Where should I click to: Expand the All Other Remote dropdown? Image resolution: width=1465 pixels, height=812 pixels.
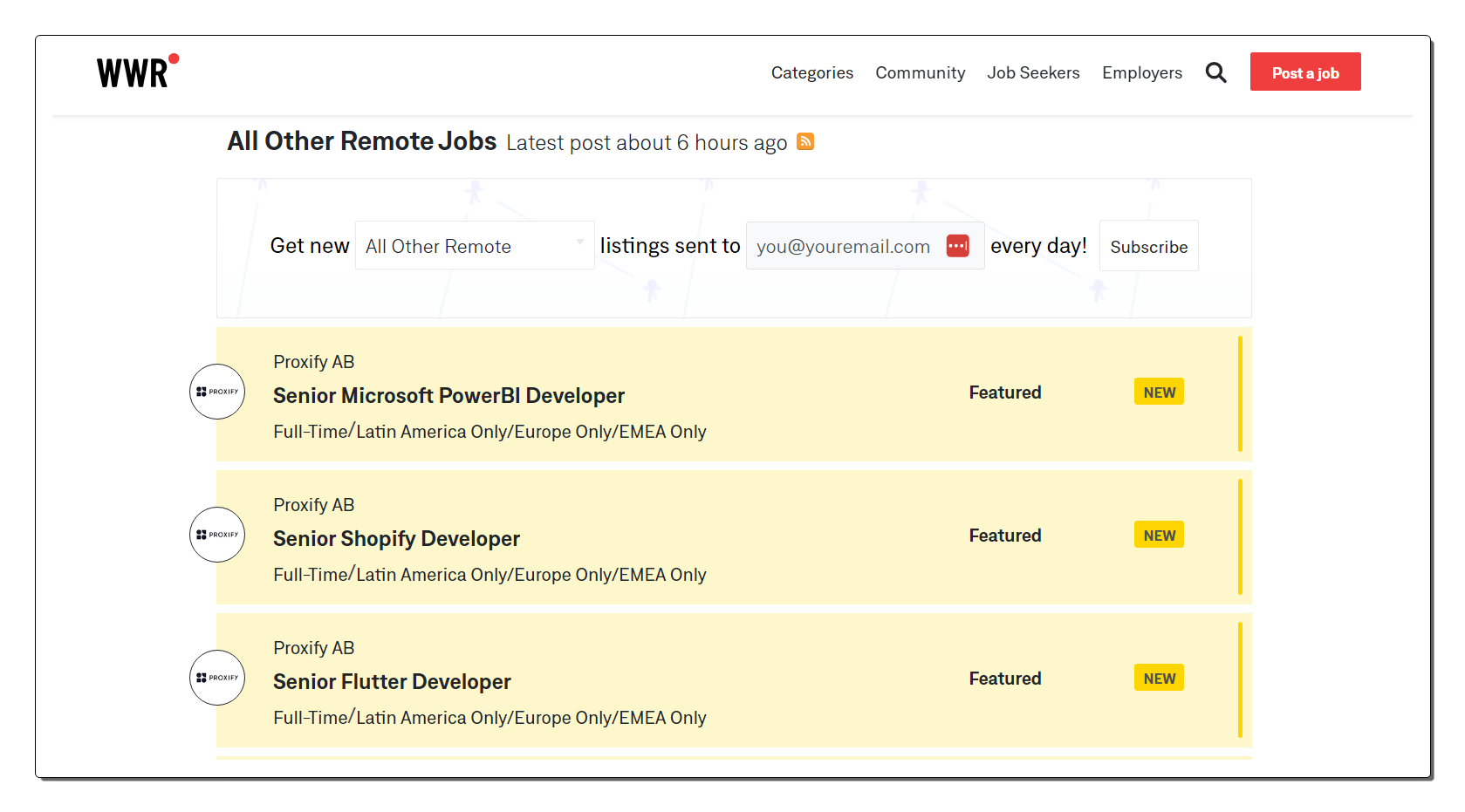pyautogui.click(x=475, y=246)
